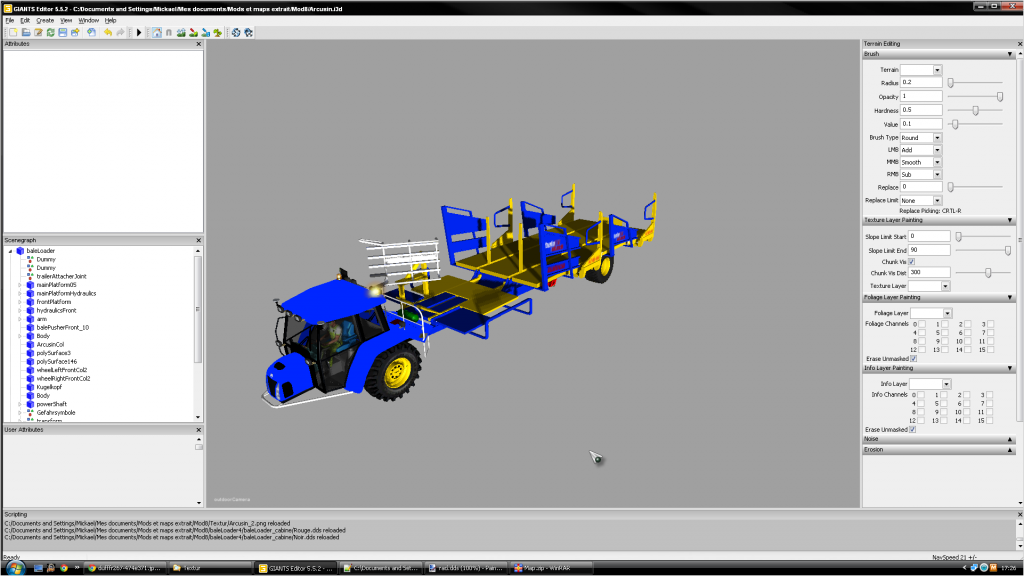Select the terrain texture paint icon
This screenshot has width=1024, height=576.
[193, 32]
